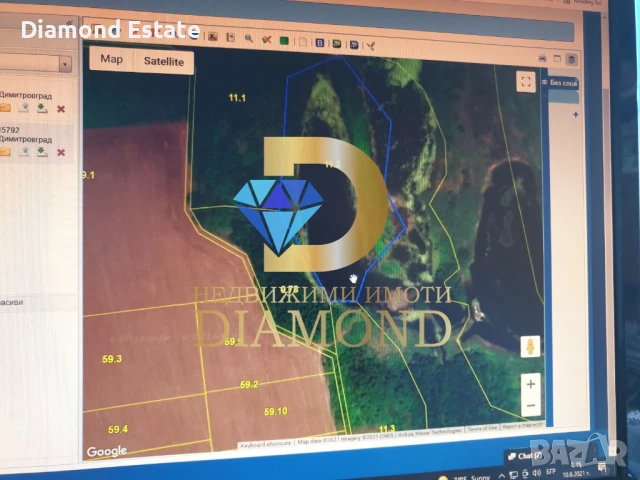Expand the taskbar hidden icons chevron
This screenshot has width=640, height=480.
tap(502, 476)
